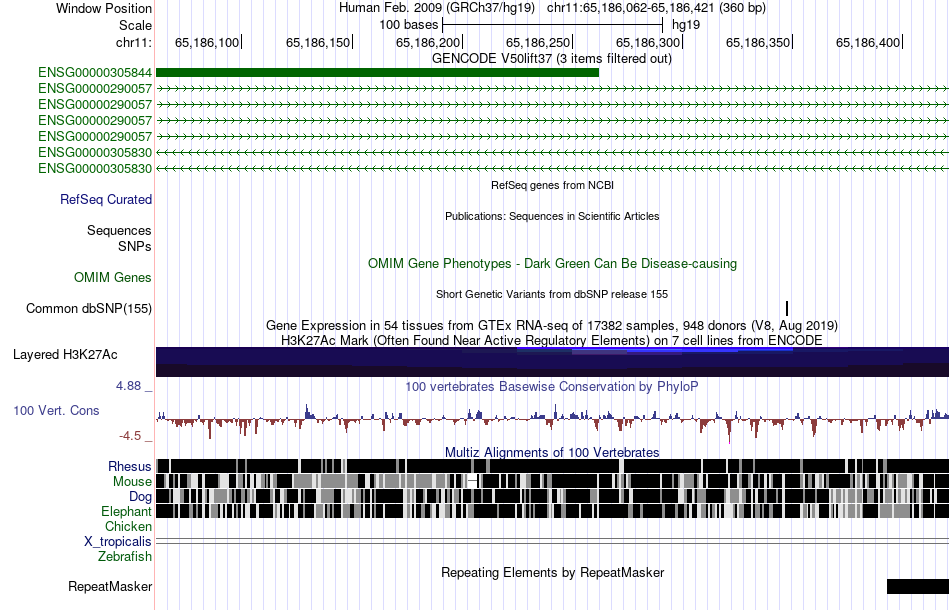Click the Layered H3K27Ac track label
The image size is (950, 610).
(65, 354)
